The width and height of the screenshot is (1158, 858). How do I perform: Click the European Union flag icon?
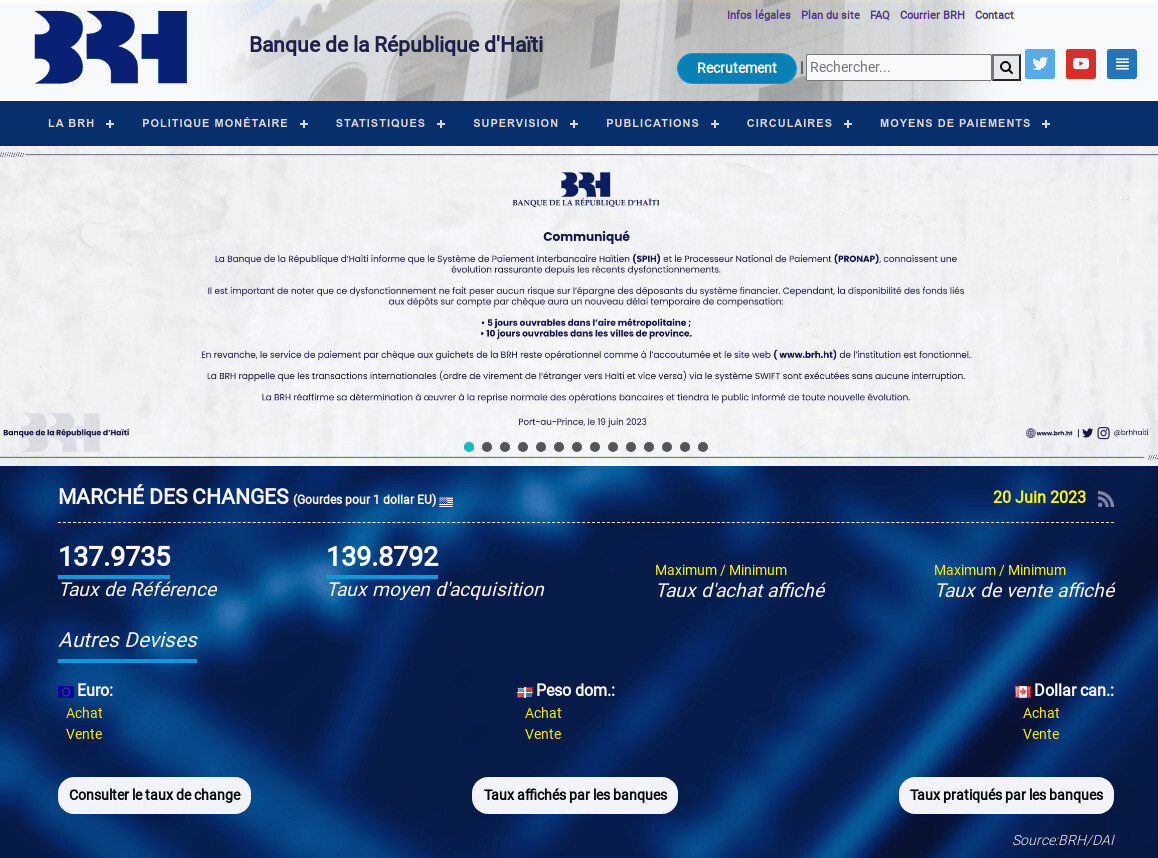click(66, 692)
